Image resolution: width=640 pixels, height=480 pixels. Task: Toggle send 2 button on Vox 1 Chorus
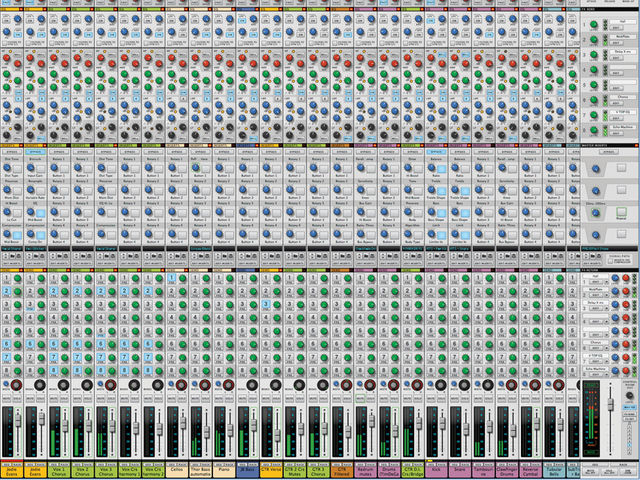pos(54,291)
